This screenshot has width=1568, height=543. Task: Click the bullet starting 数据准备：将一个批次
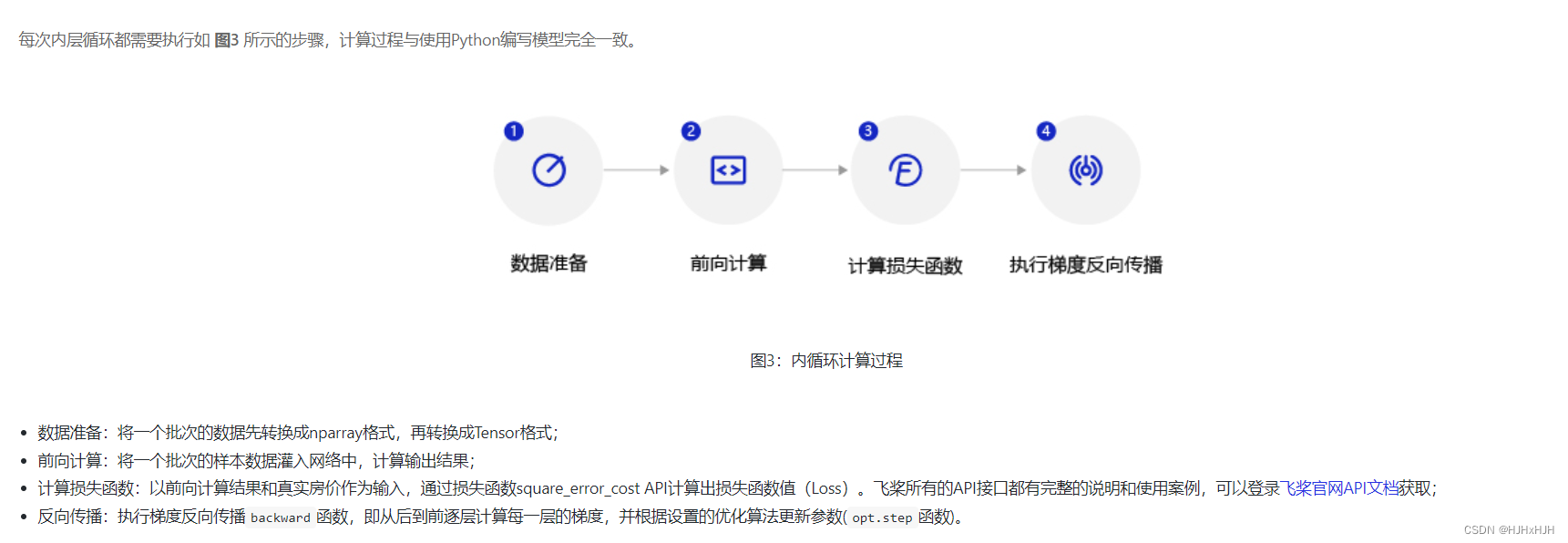point(298,433)
